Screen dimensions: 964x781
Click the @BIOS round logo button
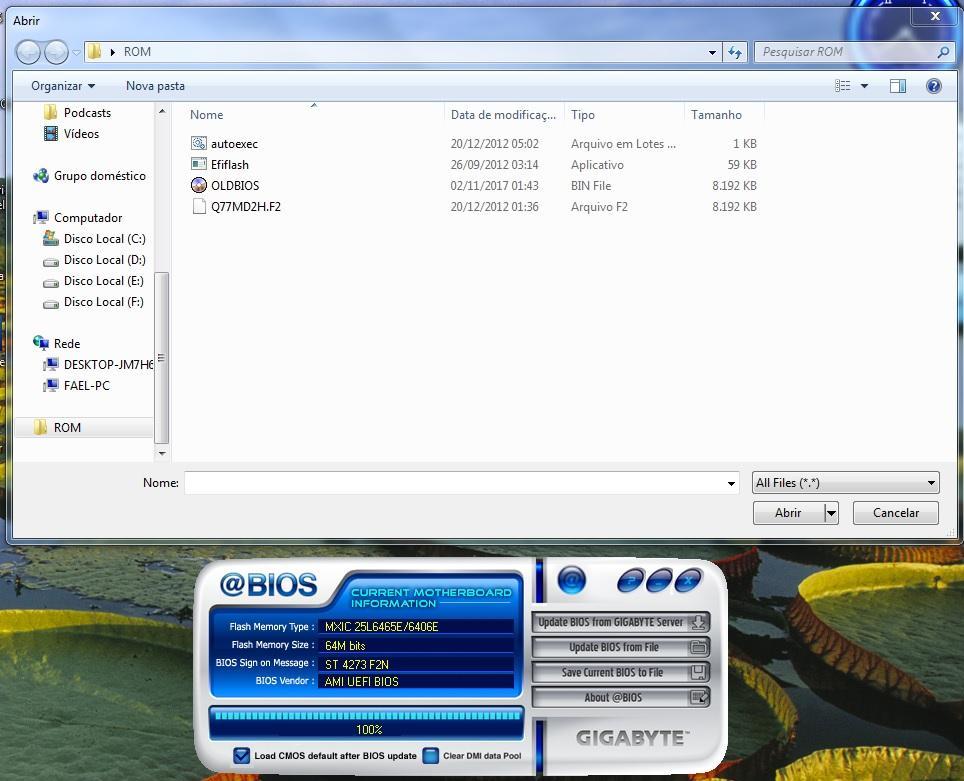pos(571,580)
